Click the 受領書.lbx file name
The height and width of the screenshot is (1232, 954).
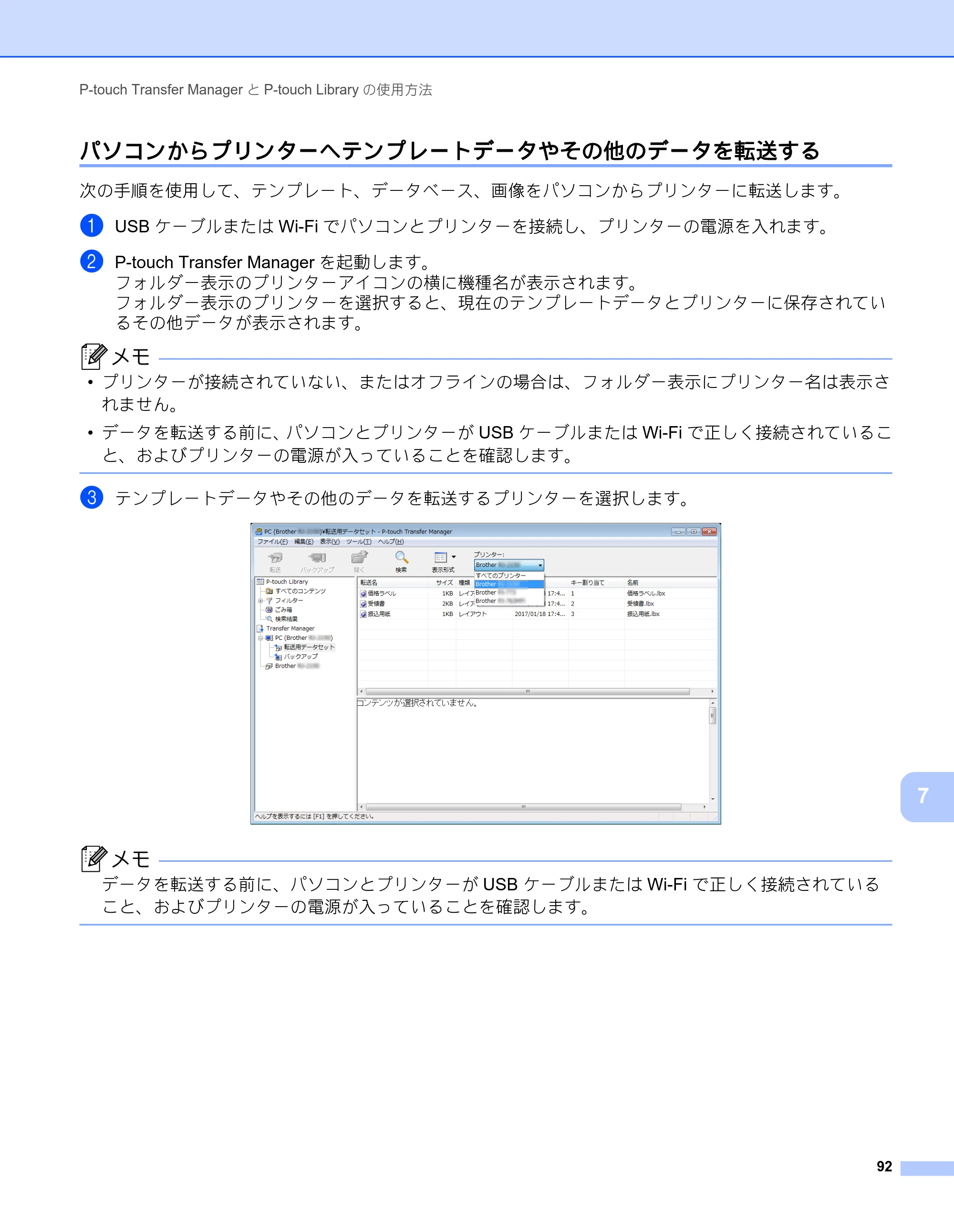tap(641, 604)
